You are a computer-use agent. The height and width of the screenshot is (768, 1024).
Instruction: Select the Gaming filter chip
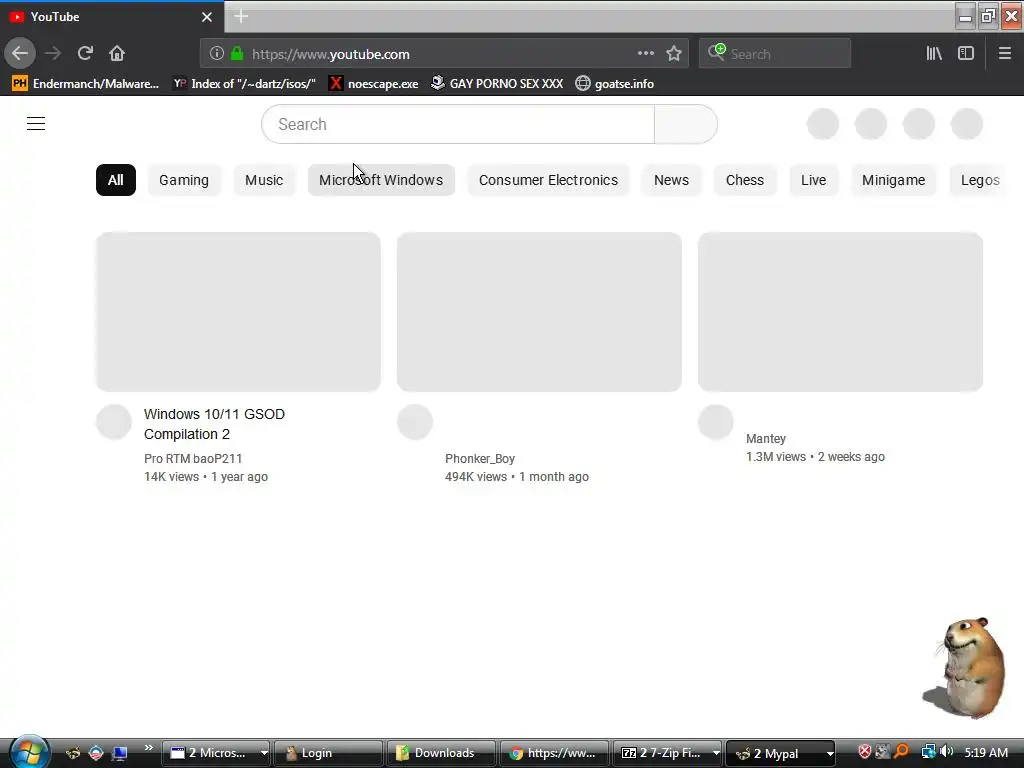pos(184,180)
